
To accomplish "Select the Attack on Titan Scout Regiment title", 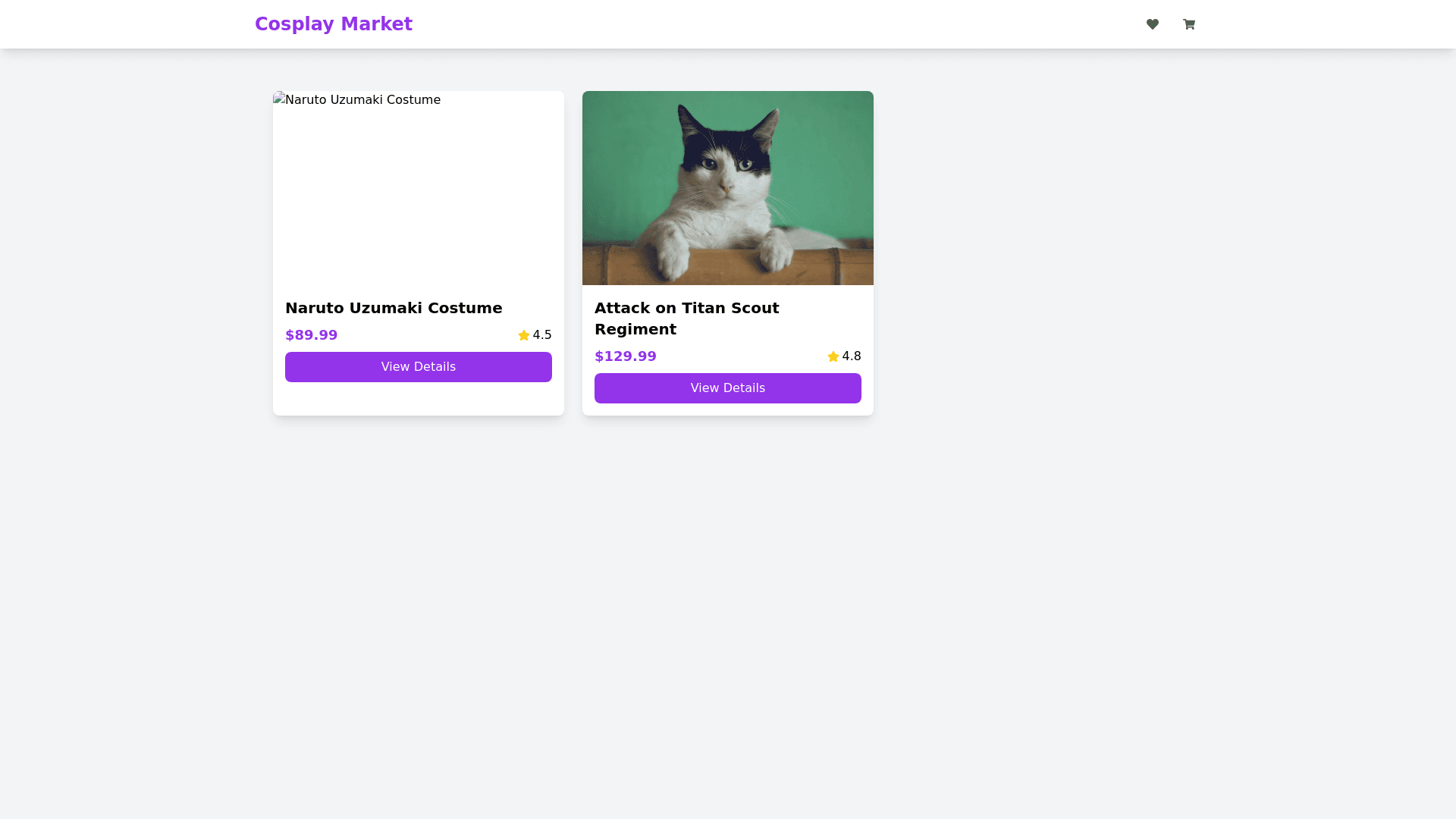I will pos(686,318).
